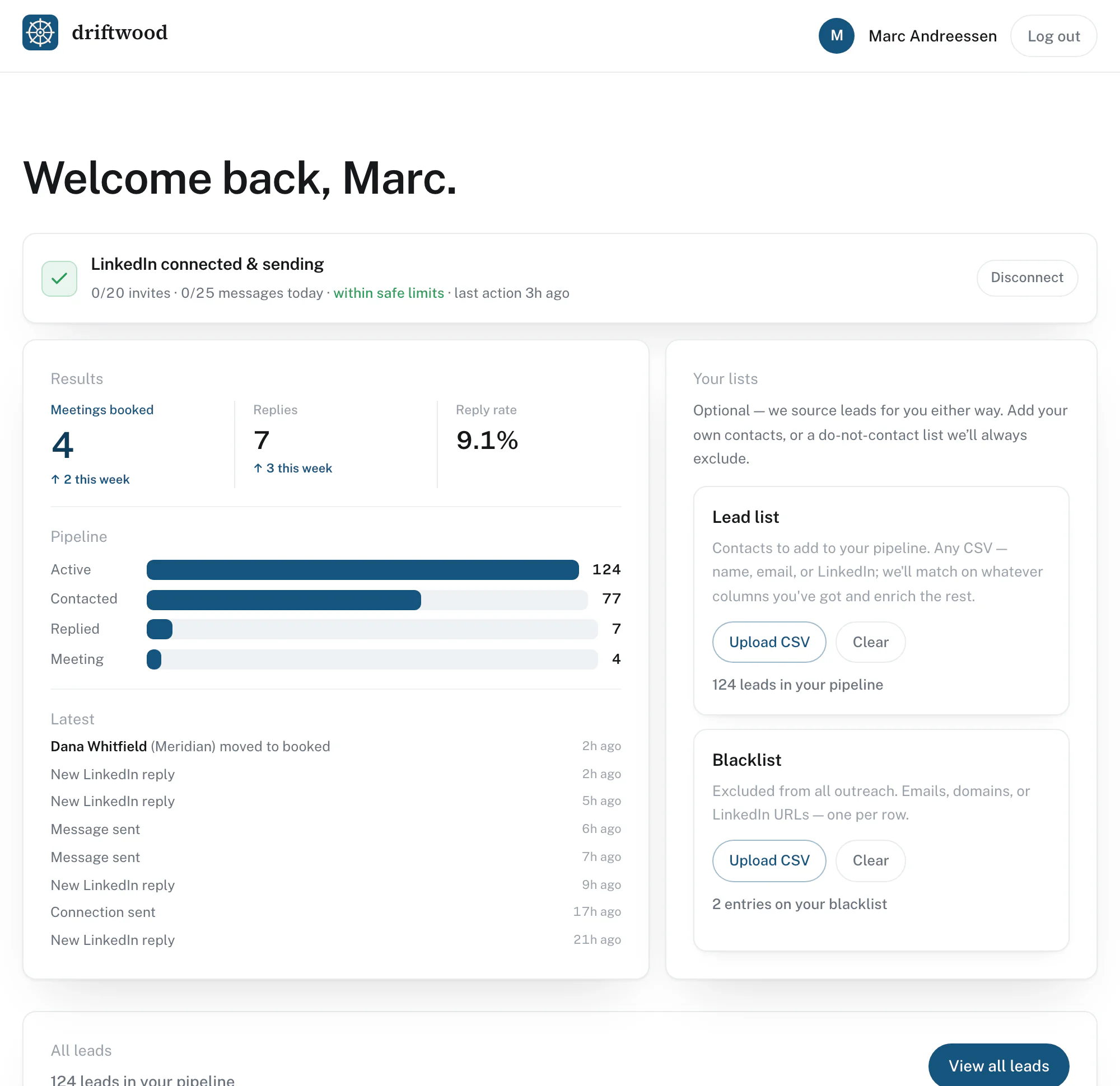
Task: Open the M user avatar
Action: [836, 36]
